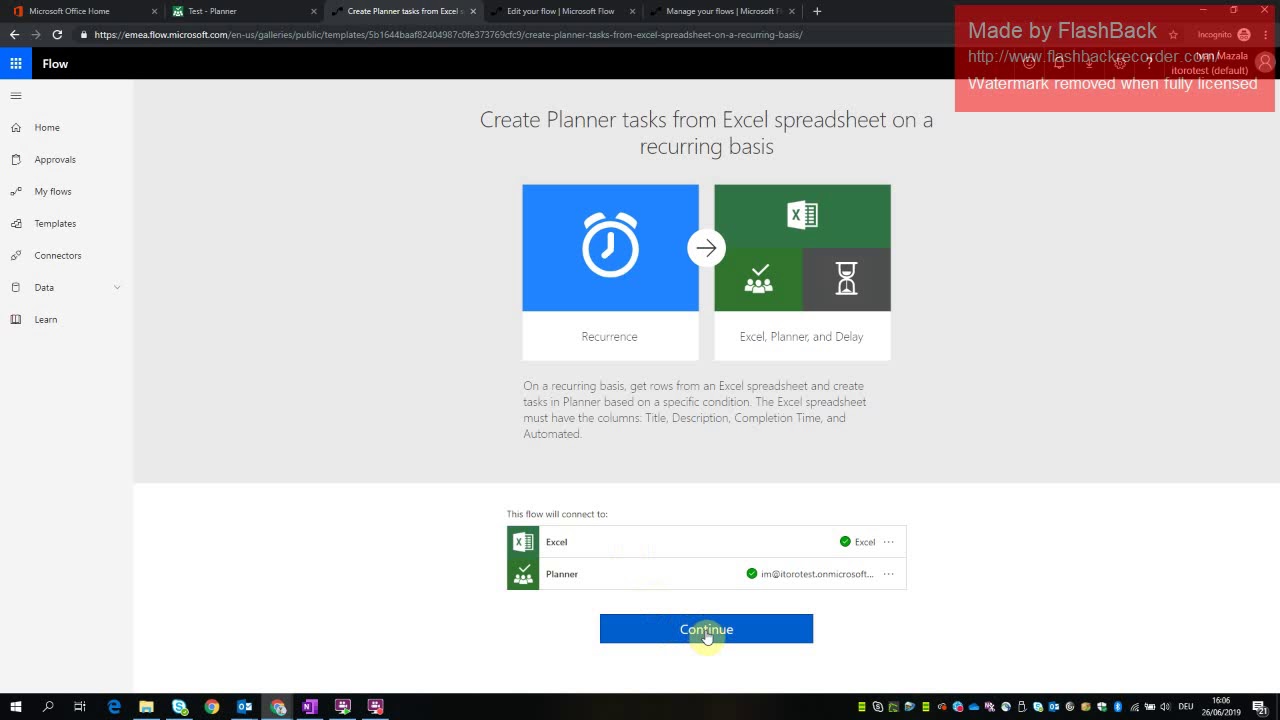This screenshot has height=720, width=1280.
Task: Open Approvals in the Flow sidebar
Action: [55, 160]
